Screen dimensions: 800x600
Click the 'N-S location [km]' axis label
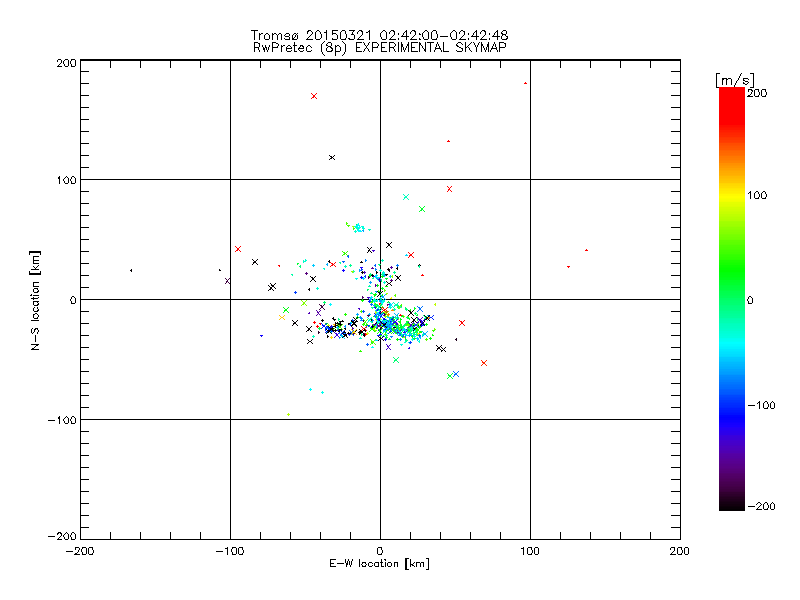[35, 300]
